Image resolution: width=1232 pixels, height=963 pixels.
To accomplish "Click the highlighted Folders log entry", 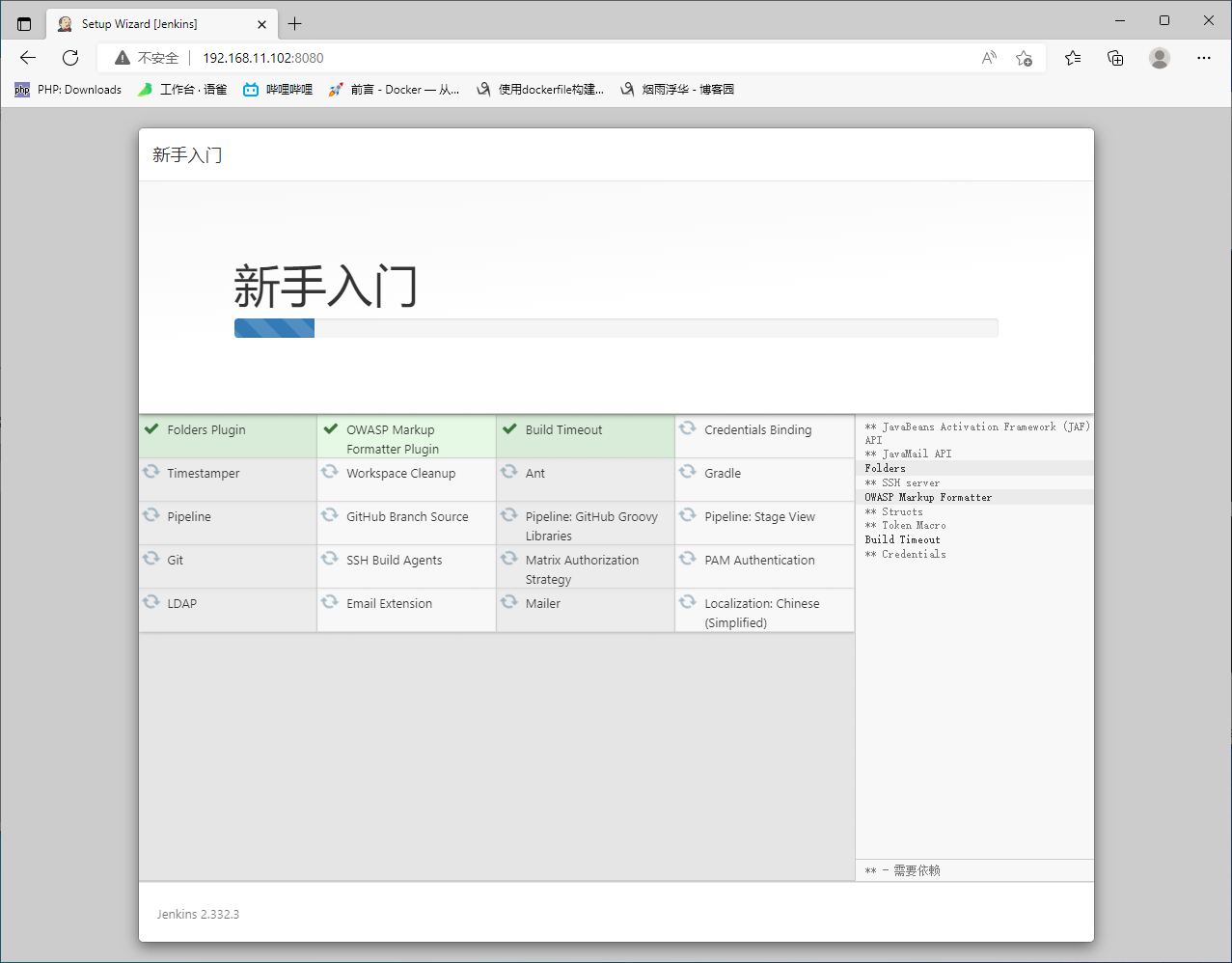I will 974,468.
